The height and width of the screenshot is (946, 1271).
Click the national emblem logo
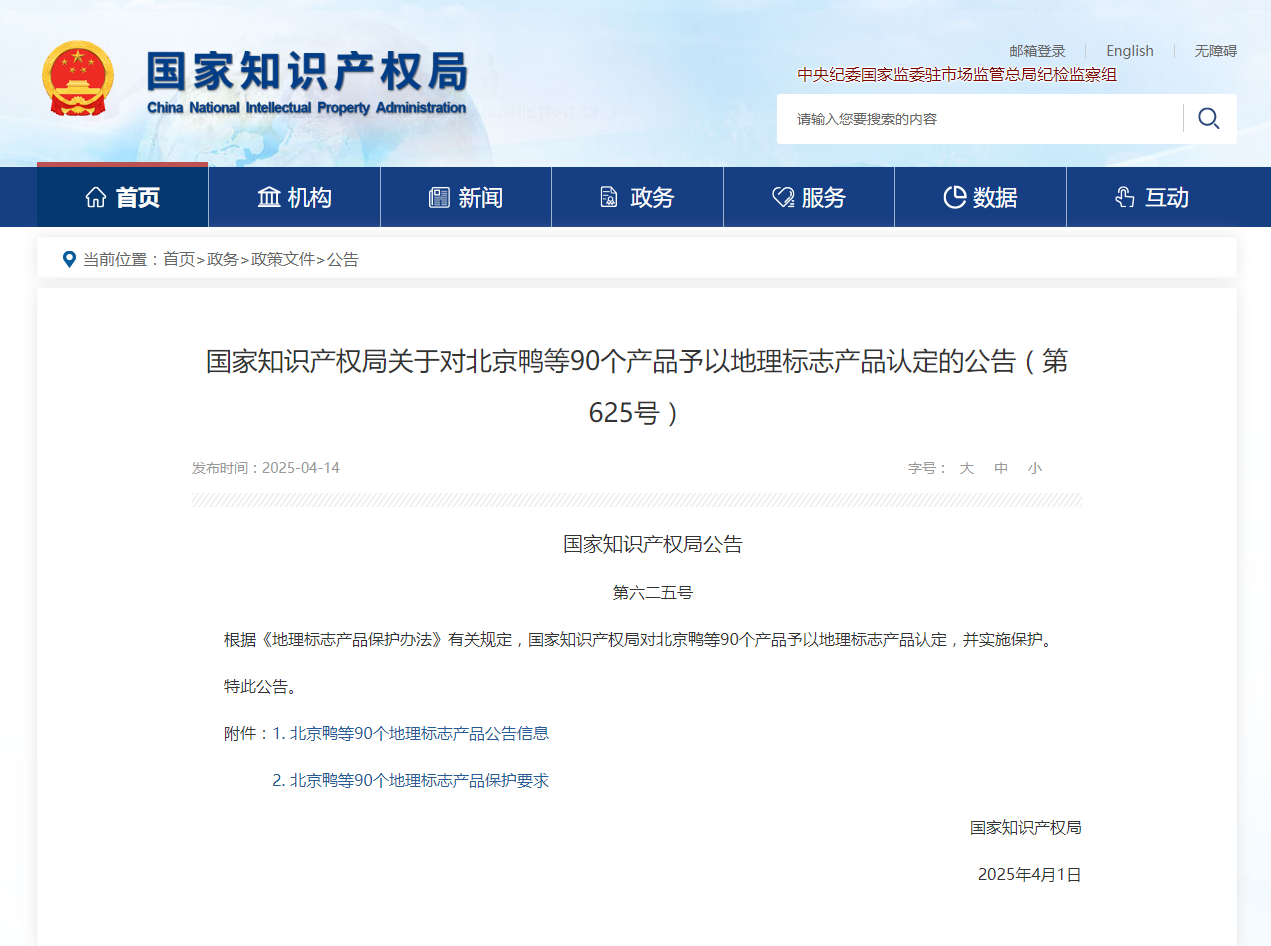point(78,78)
